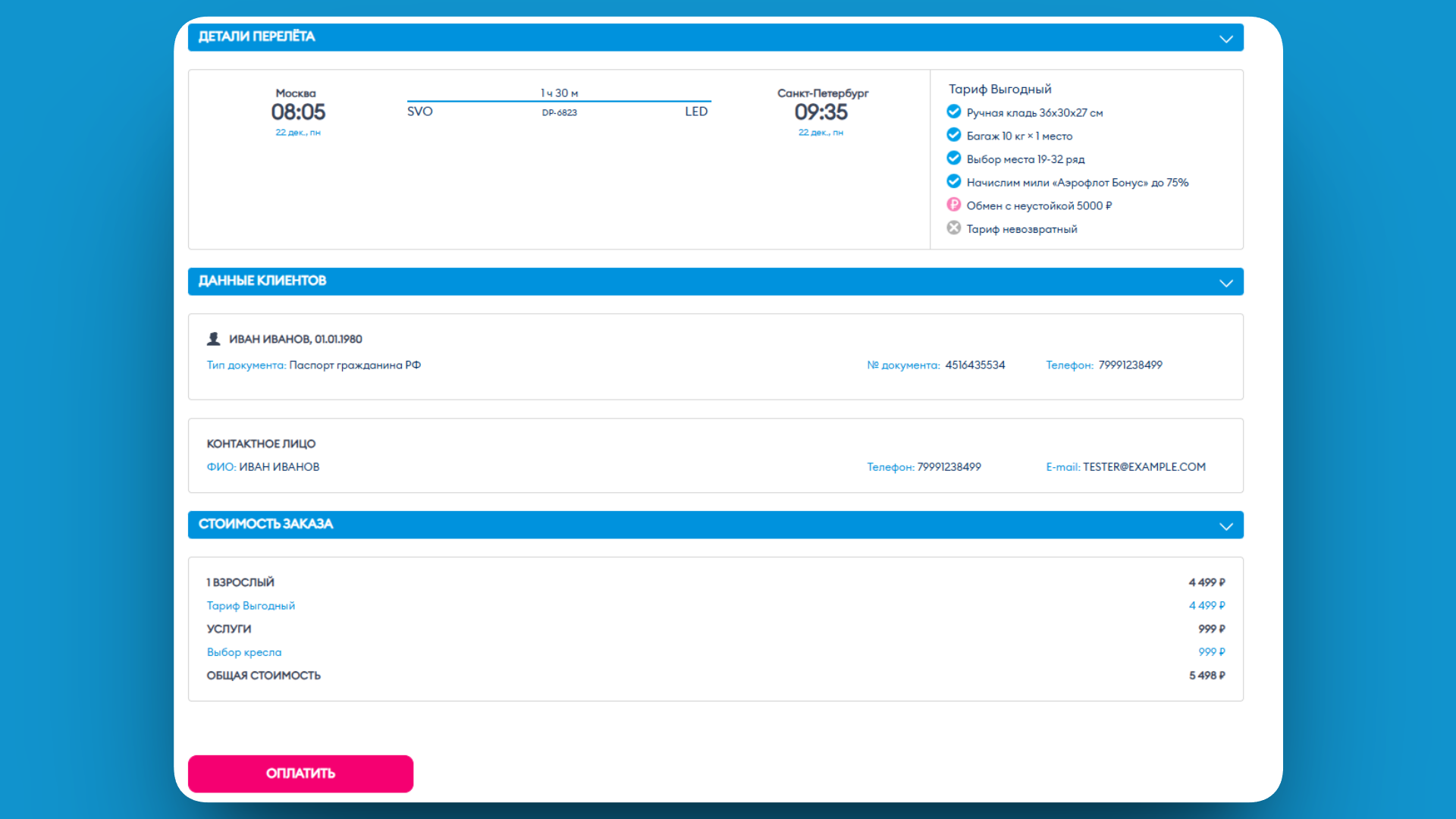Click the СТОИМОСТЬ ЗАКАЗА header title
Viewport: 1456px width, 819px height.
coord(265,524)
